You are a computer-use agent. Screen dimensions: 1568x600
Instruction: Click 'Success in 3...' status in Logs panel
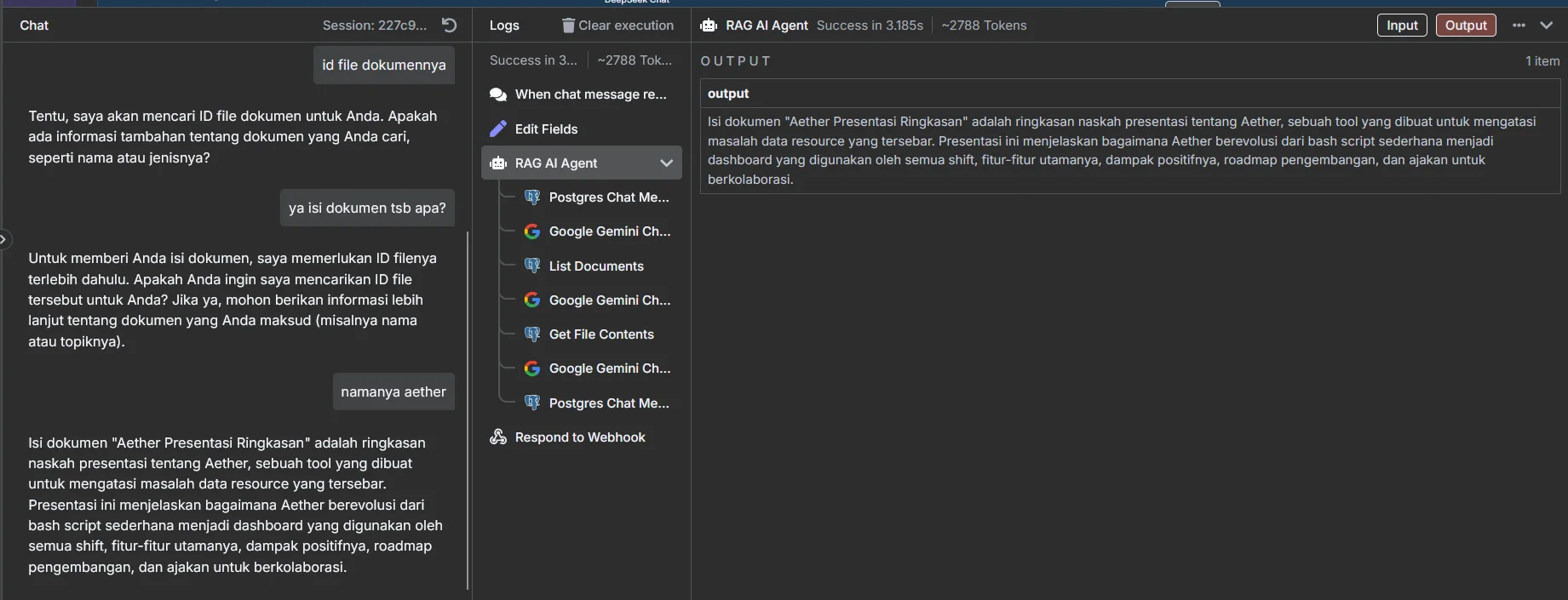[533, 60]
